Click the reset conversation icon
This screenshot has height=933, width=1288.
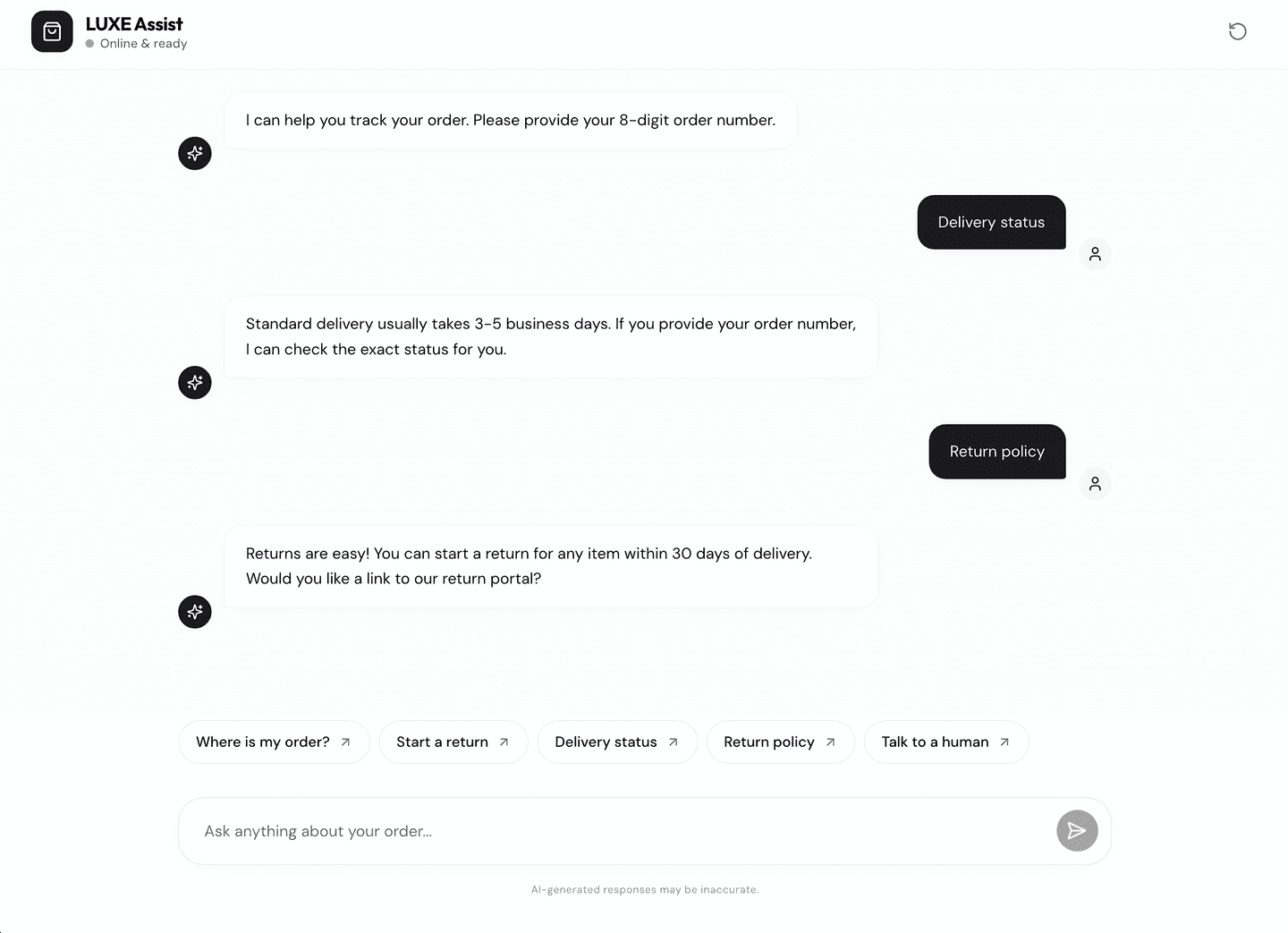click(x=1238, y=31)
